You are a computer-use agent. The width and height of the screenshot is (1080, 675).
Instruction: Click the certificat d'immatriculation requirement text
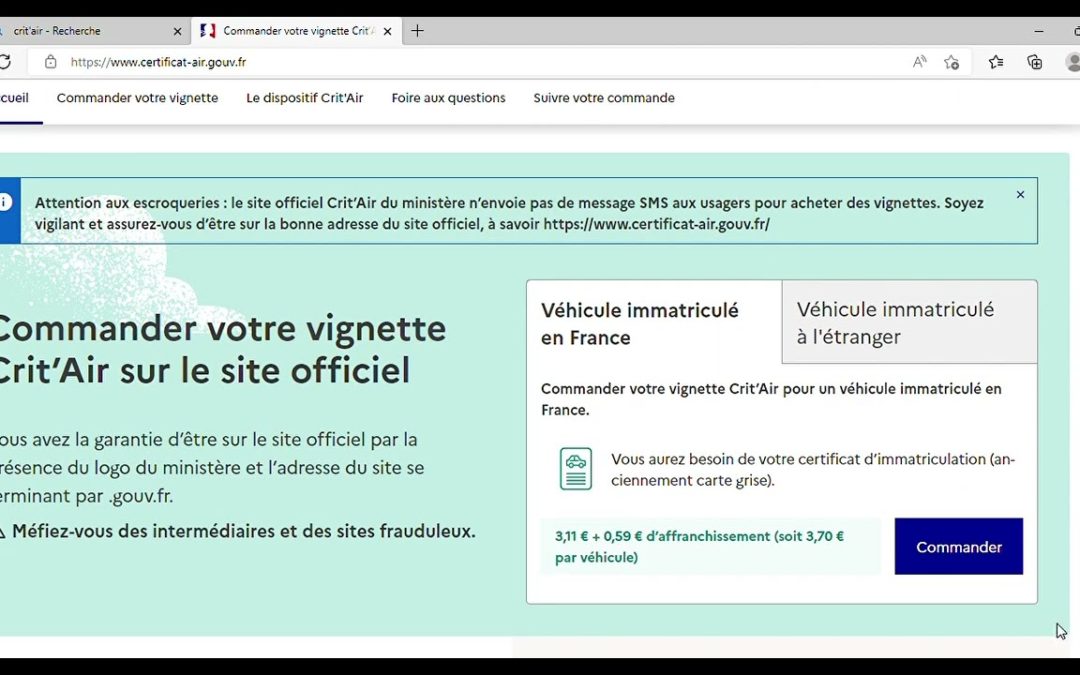click(x=813, y=469)
